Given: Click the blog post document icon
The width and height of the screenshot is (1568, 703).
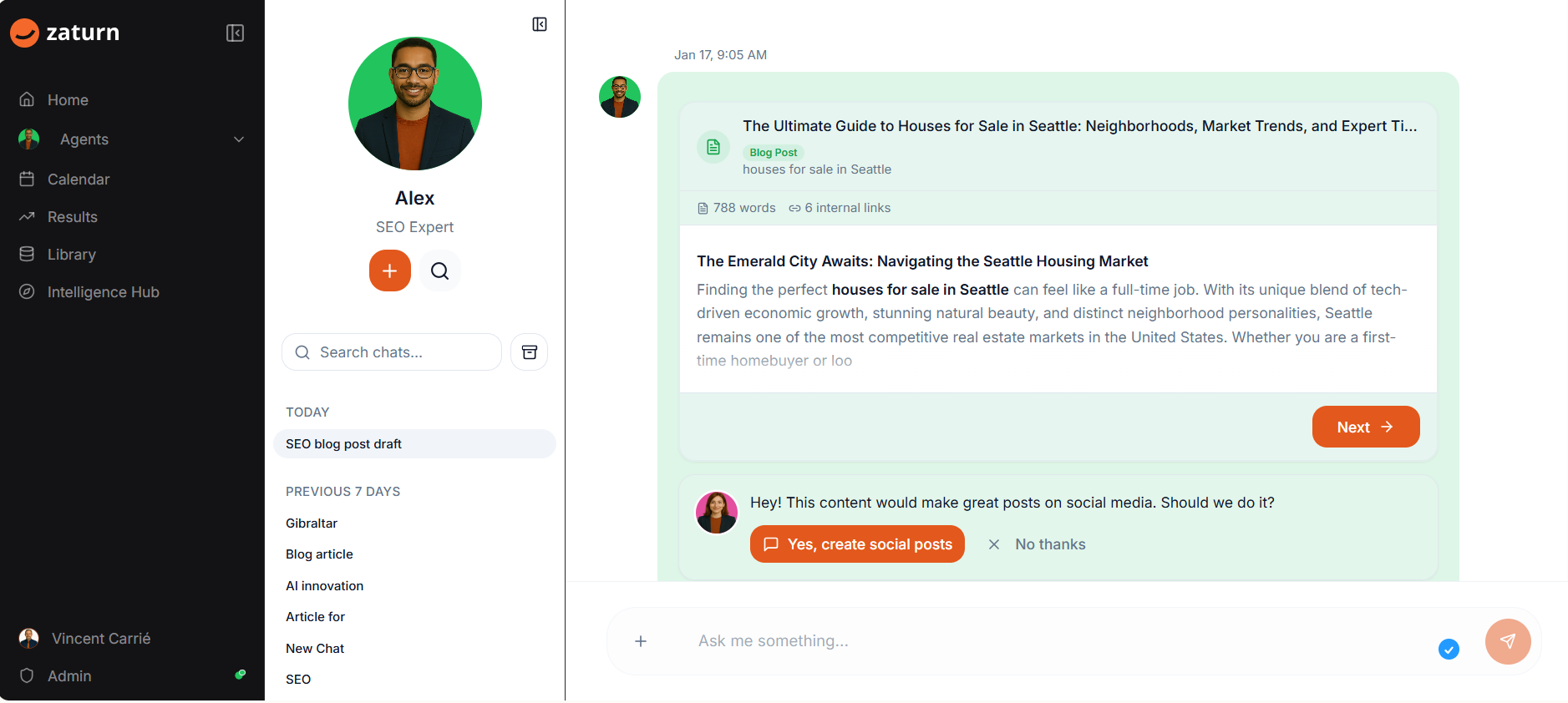Looking at the screenshot, I should tap(713, 147).
